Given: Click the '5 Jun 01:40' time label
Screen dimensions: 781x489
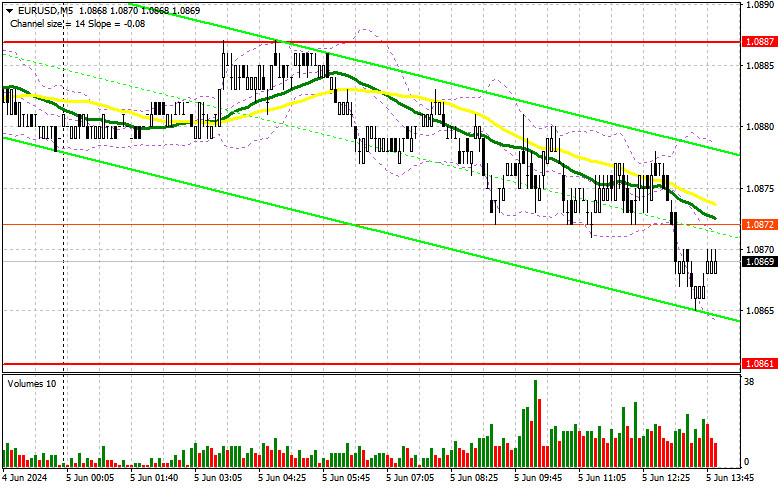Looking at the screenshot, I should (x=153, y=478).
